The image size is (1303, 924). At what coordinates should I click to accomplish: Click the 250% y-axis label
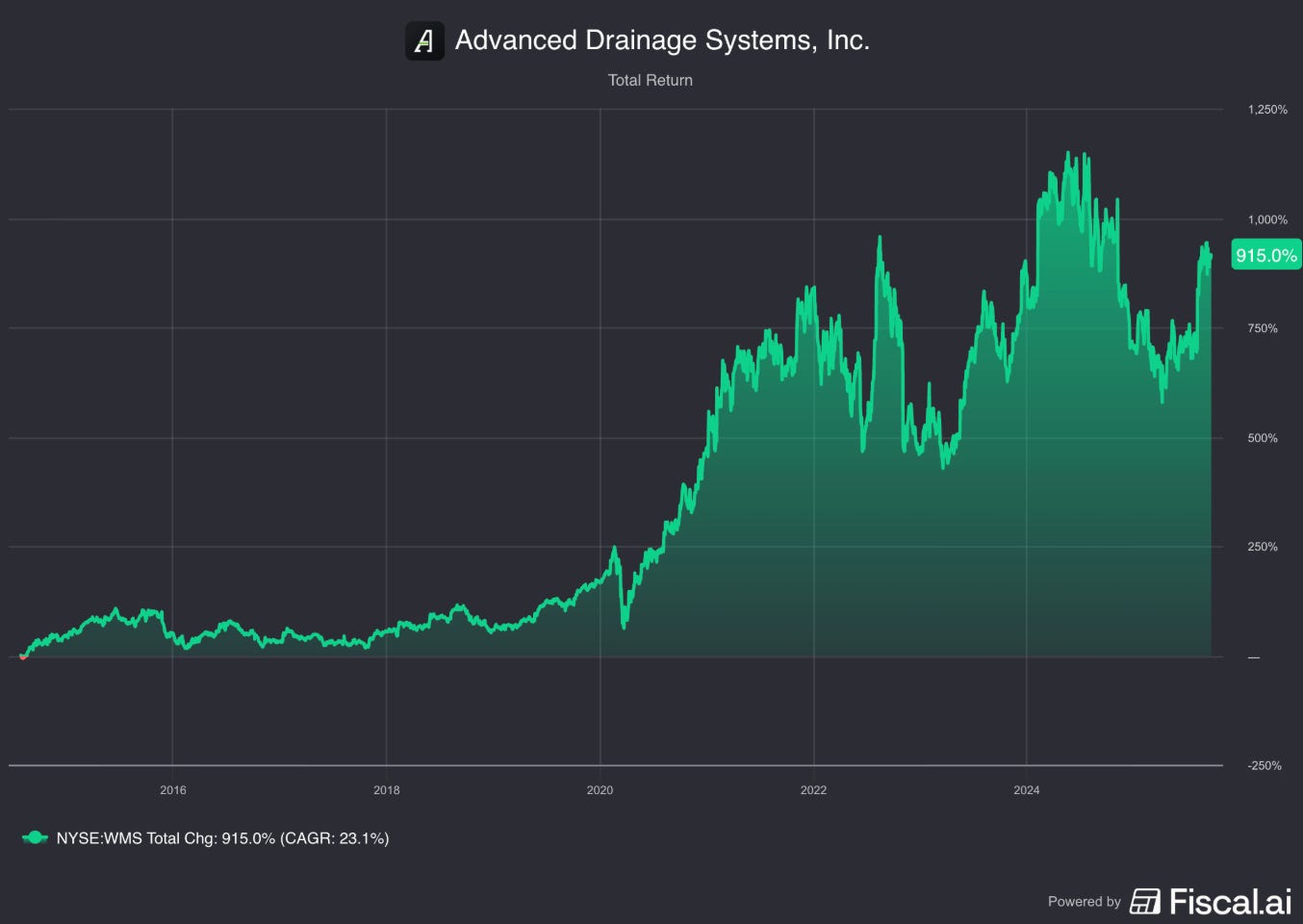(x=1263, y=547)
